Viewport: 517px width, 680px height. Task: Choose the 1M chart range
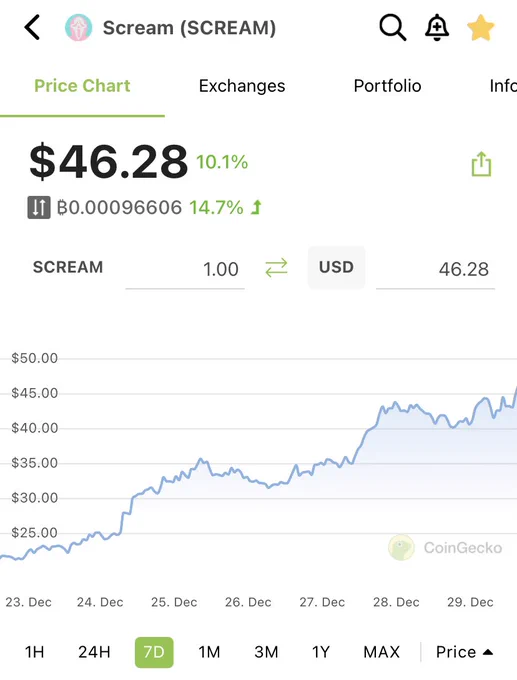coord(209,652)
